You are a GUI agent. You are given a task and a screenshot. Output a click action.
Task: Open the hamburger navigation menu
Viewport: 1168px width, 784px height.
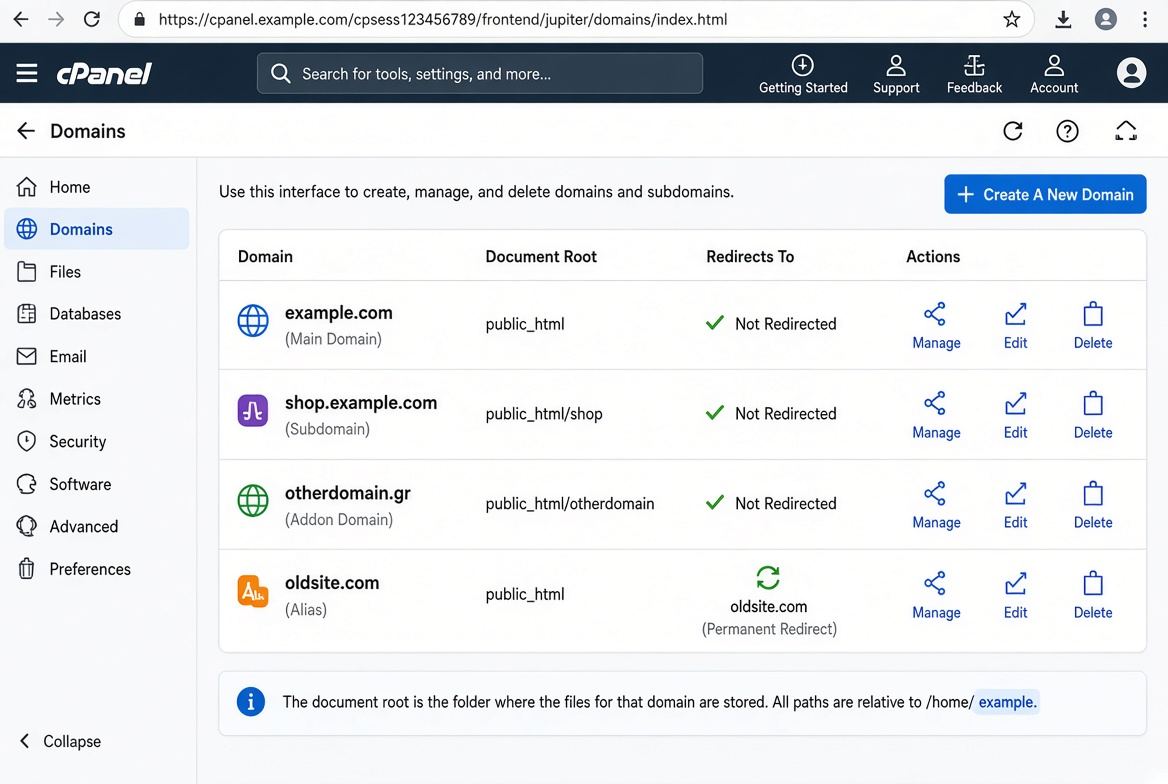click(x=27, y=73)
